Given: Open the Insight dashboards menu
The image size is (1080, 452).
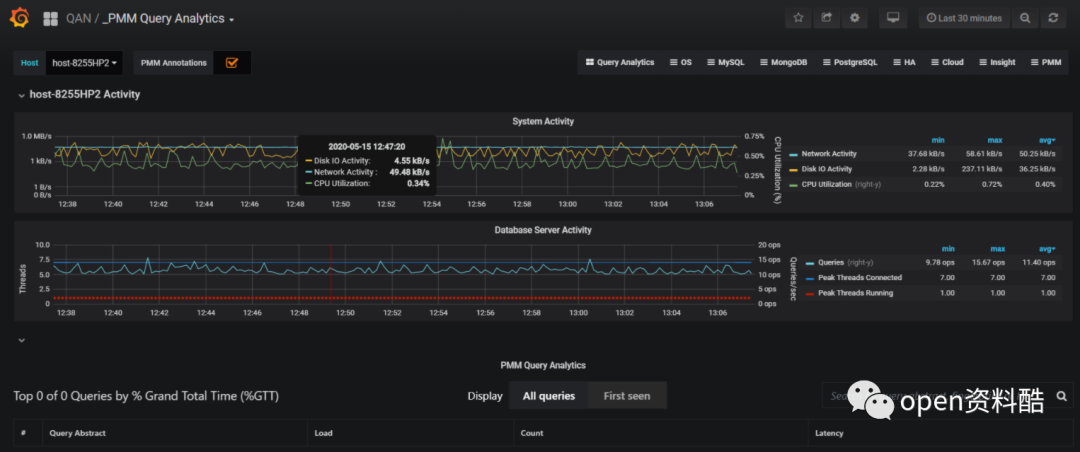Looking at the screenshot, I should (997, 62).
